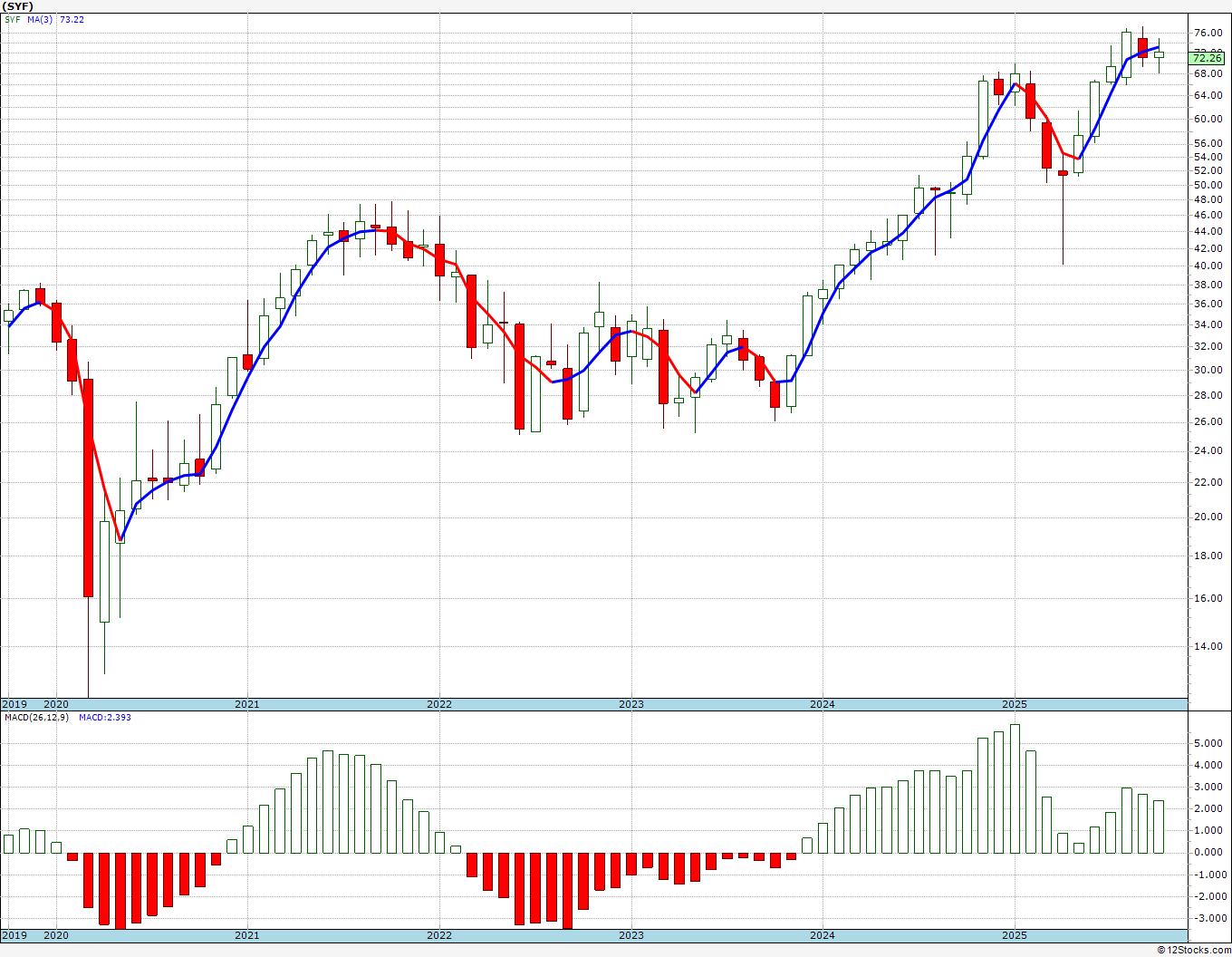The image size is (1232, 957).
Task: Select the 73.22 moving average value
Action: (72, 19)
